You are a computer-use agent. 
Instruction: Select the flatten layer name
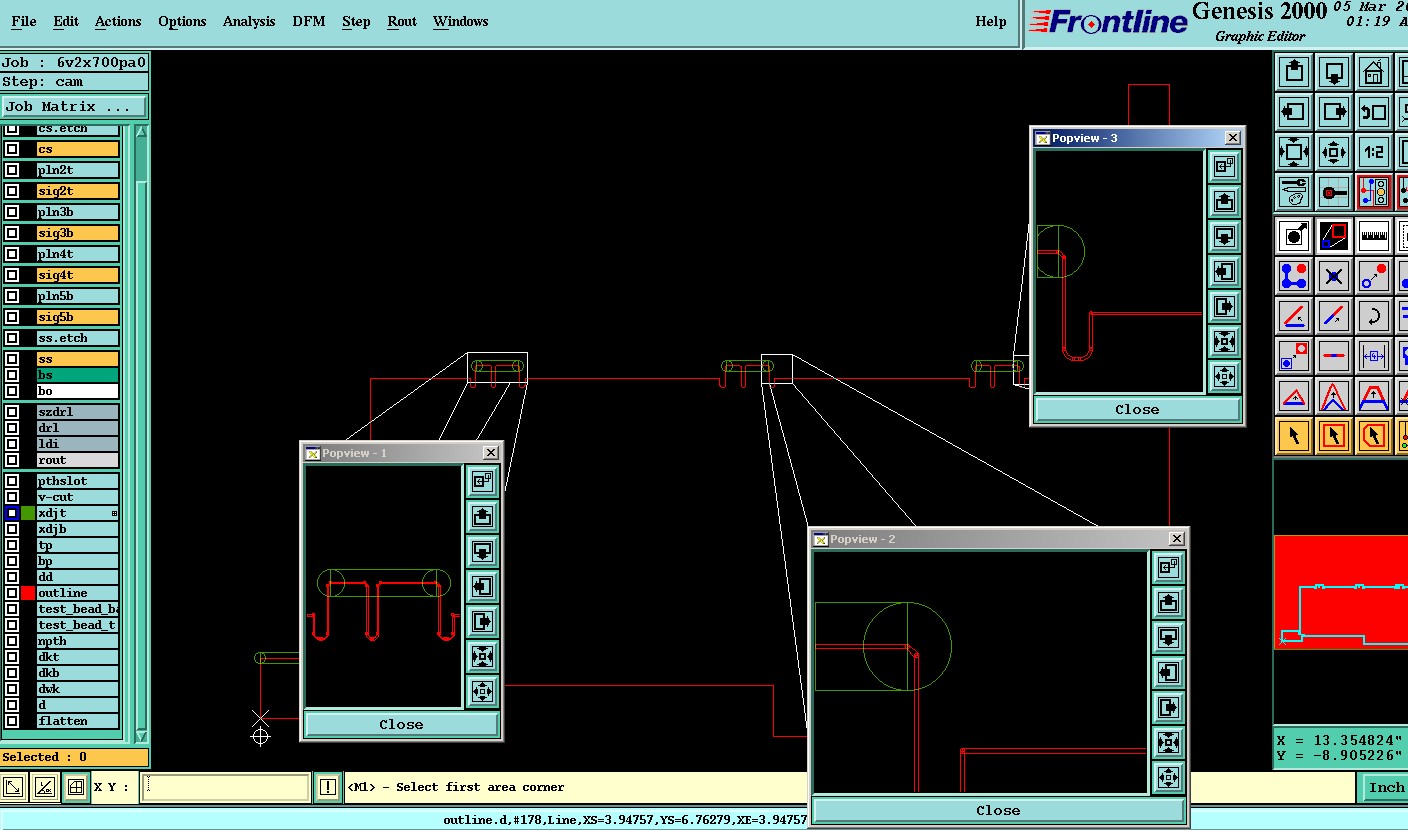[x=78, y=721]
